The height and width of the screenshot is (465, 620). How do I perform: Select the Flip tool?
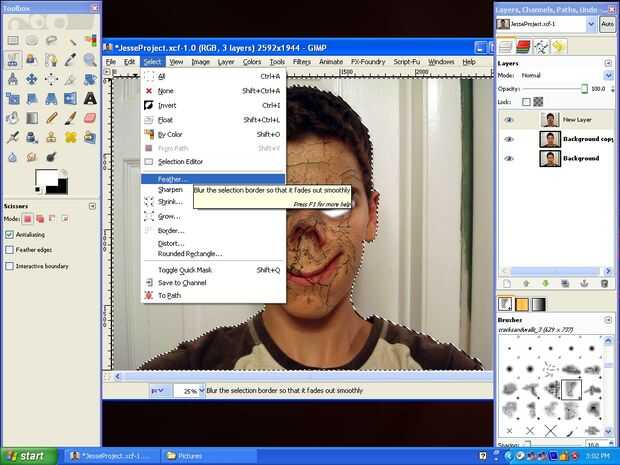pos(71,98)
